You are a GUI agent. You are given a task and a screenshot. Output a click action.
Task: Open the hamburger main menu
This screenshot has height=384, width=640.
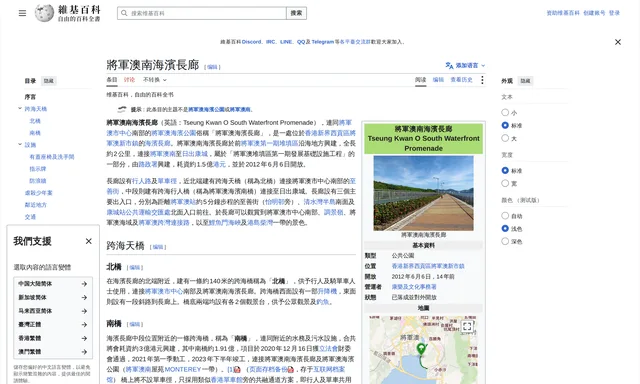22,13
